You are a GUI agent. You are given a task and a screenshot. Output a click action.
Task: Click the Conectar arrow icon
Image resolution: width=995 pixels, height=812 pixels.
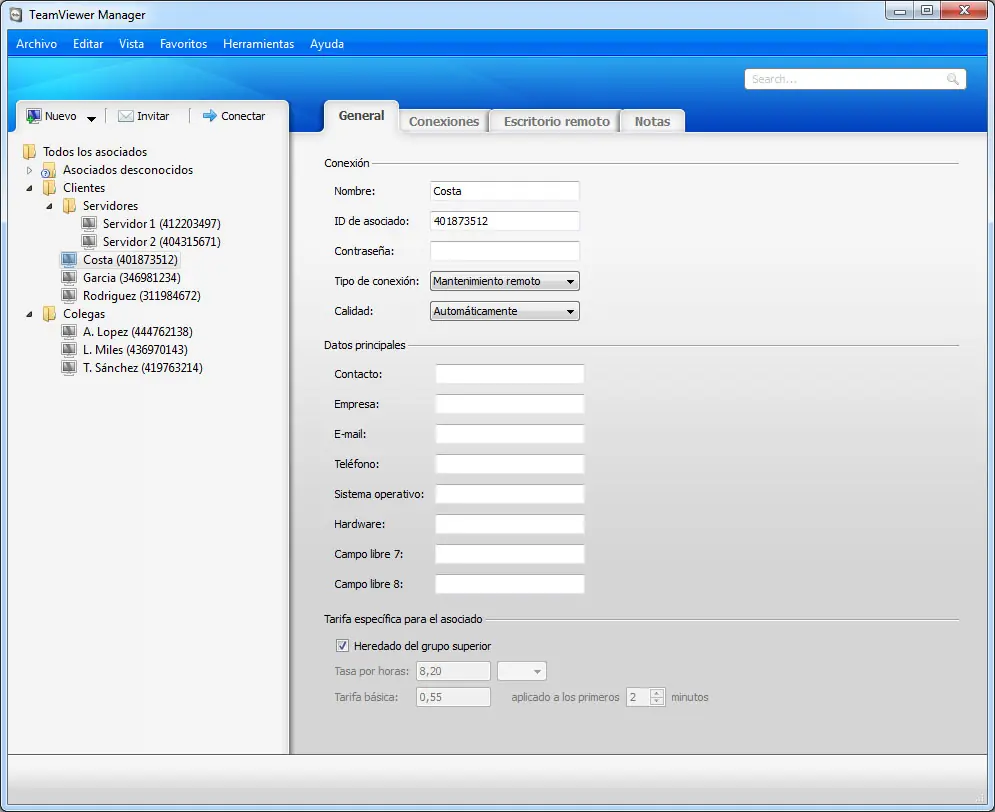point(209,115)
